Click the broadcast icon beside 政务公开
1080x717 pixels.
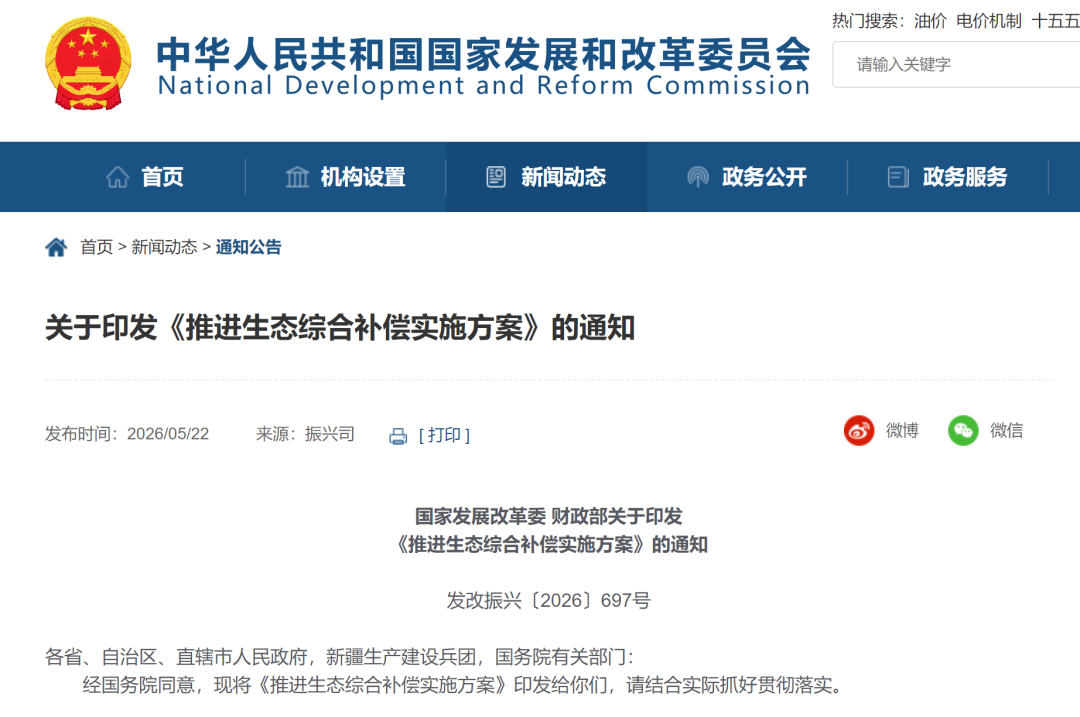(698, 177)
